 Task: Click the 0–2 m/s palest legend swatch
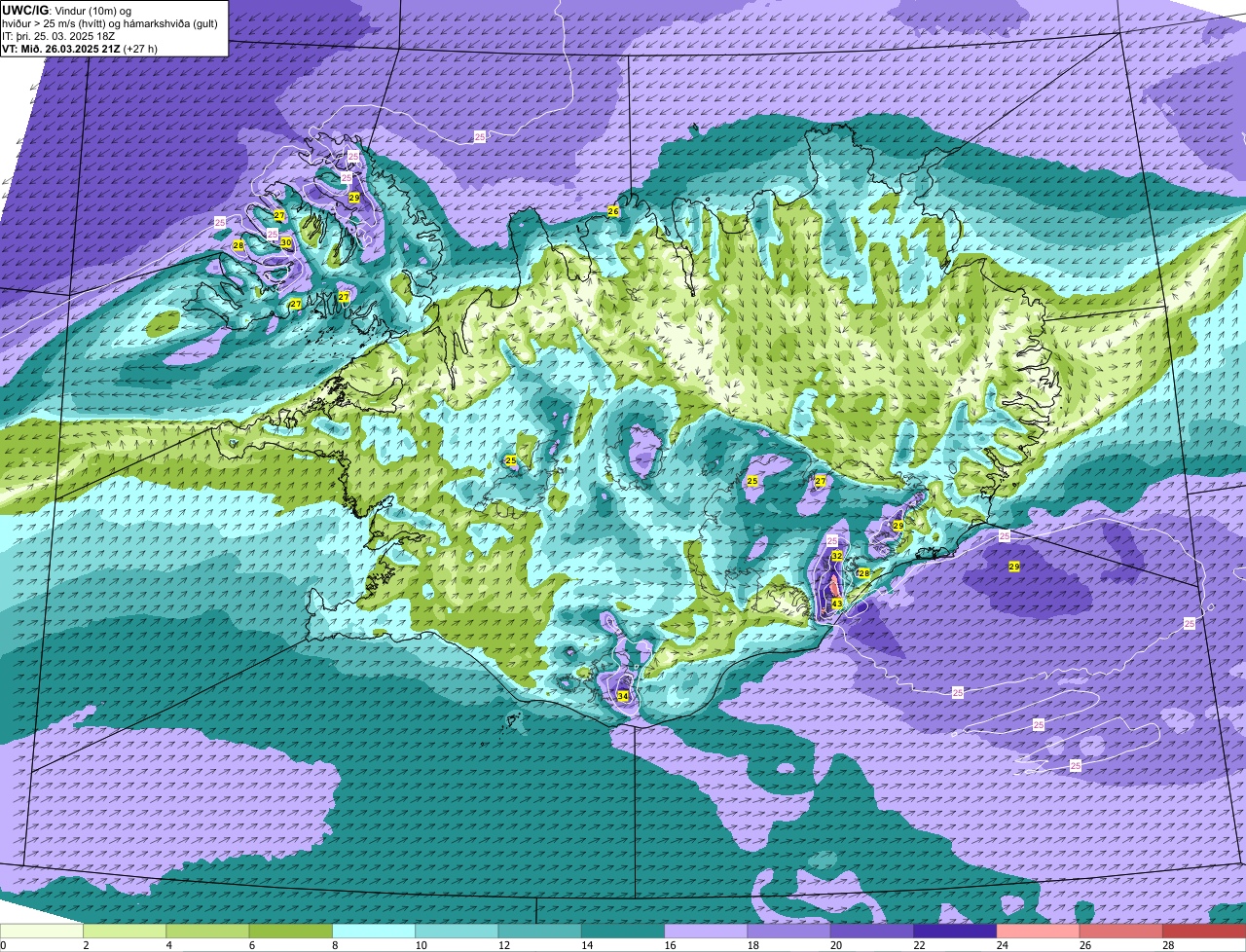[42, 931]
